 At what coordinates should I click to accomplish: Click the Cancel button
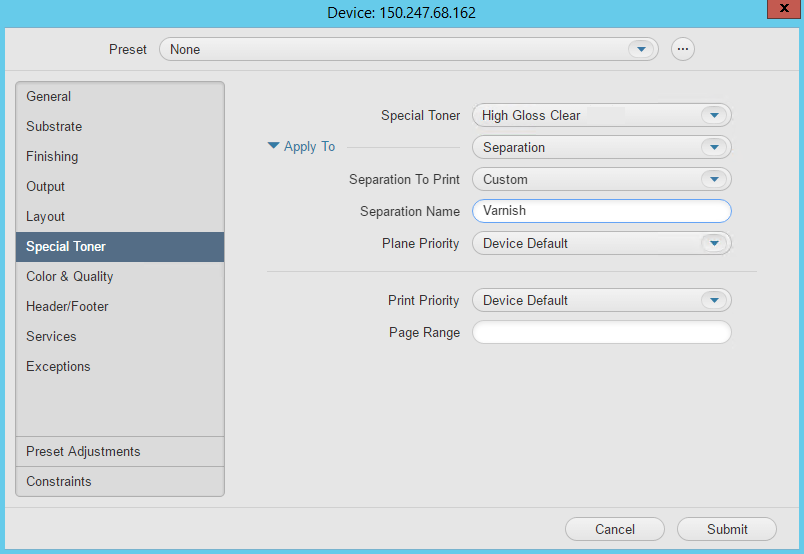click(x=614, y=529)
